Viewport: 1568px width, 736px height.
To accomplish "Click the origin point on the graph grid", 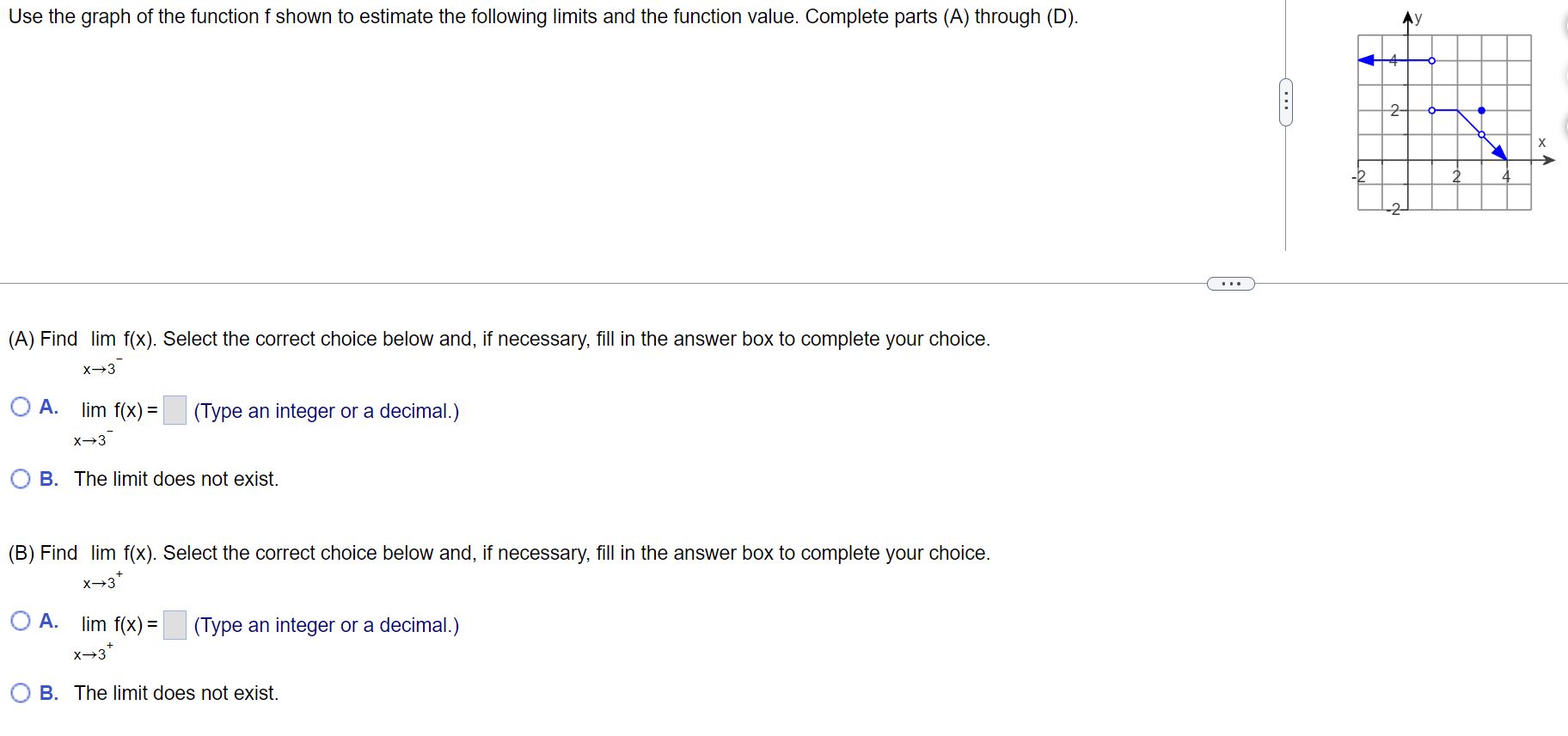I will 1406,160.
